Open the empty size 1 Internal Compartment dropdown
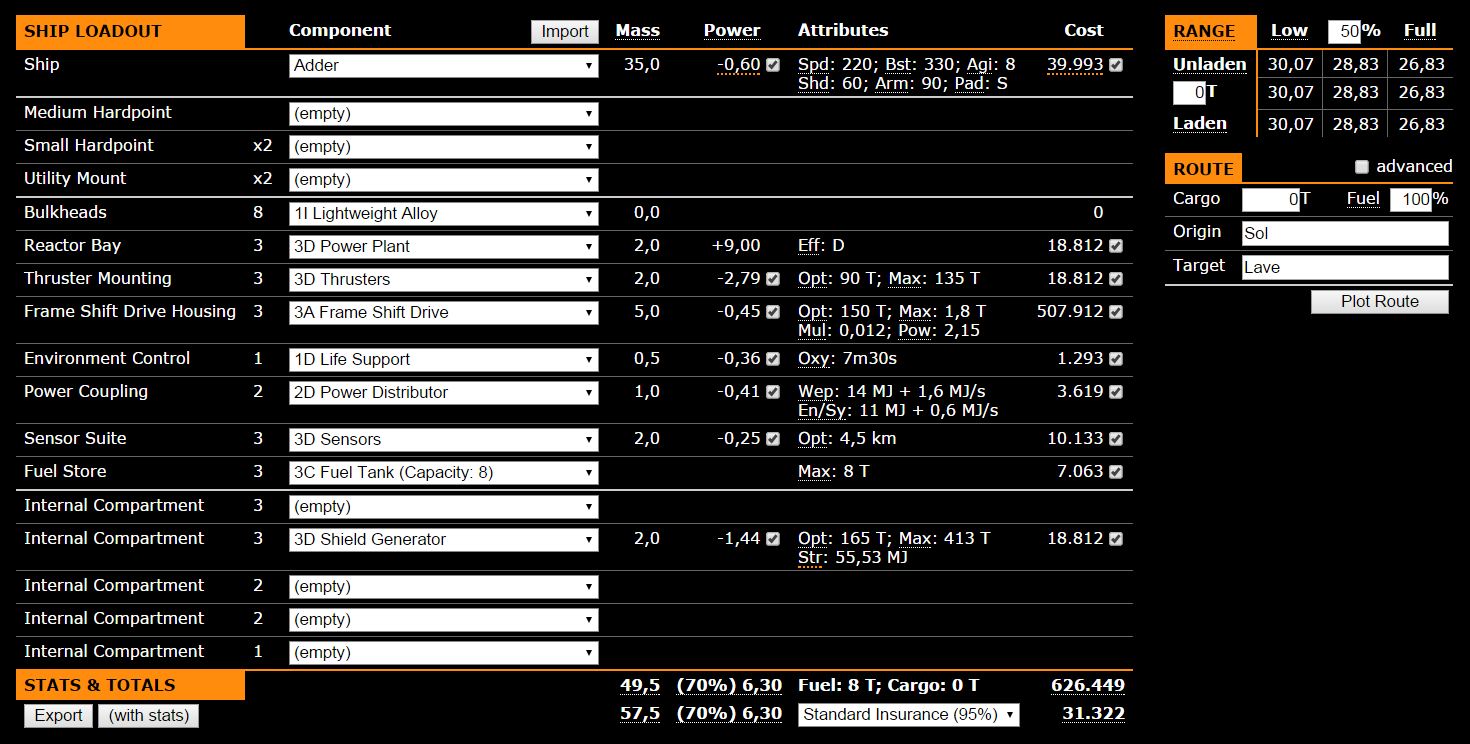 click(444, 653)
